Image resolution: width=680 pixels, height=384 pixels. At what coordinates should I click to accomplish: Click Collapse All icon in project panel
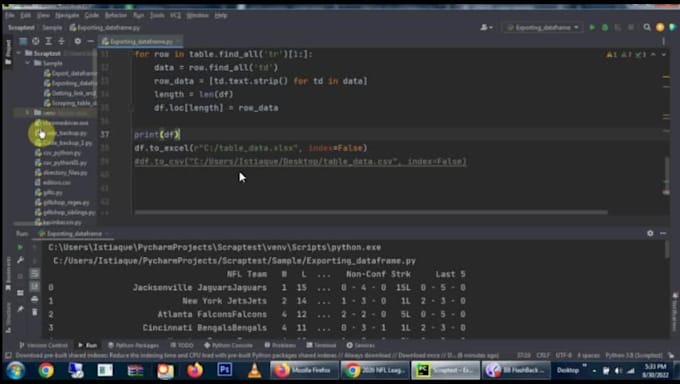pos(62,41)
